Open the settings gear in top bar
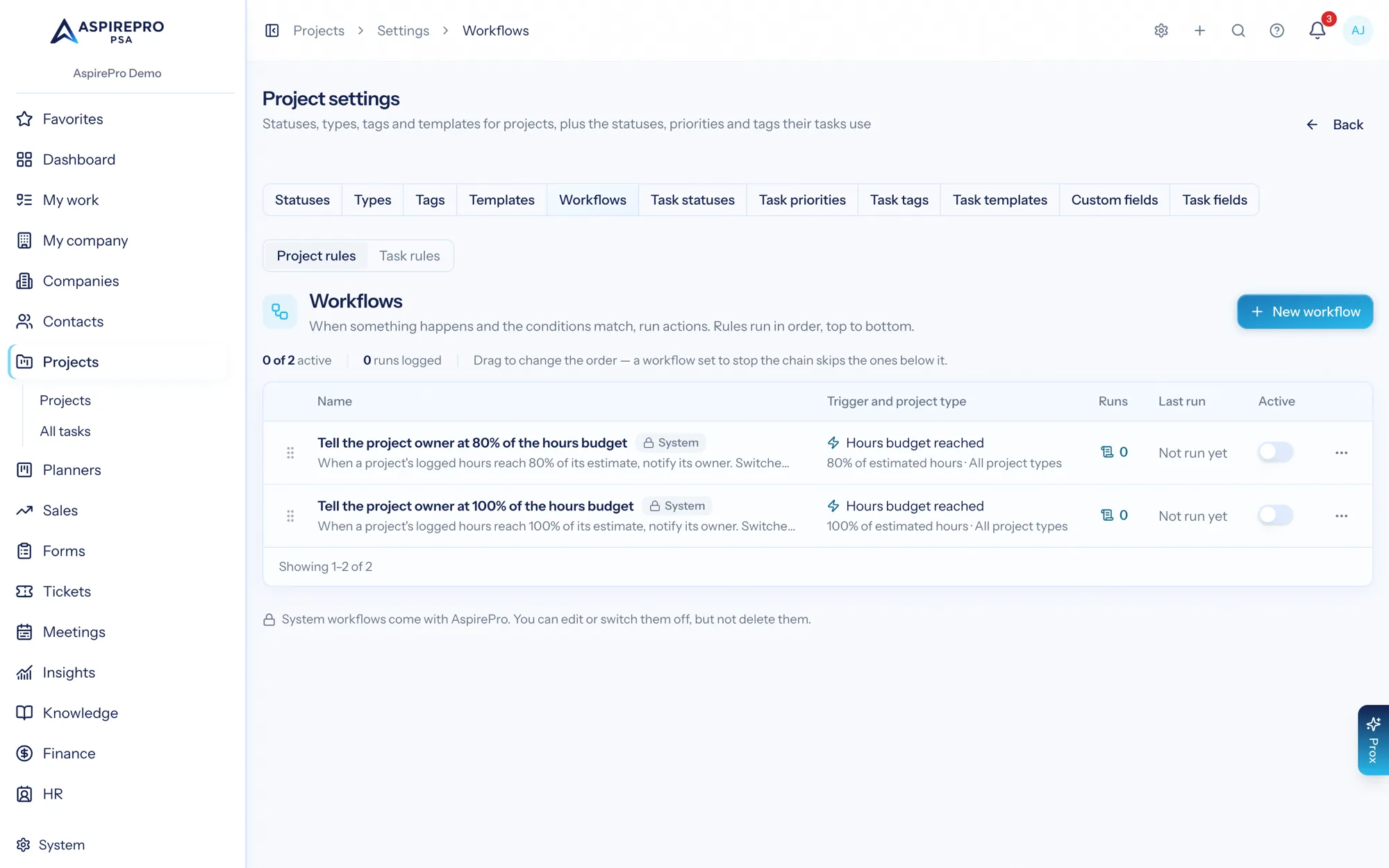The height and width of the screenshot is (868, 1389). click(1161, 31)
